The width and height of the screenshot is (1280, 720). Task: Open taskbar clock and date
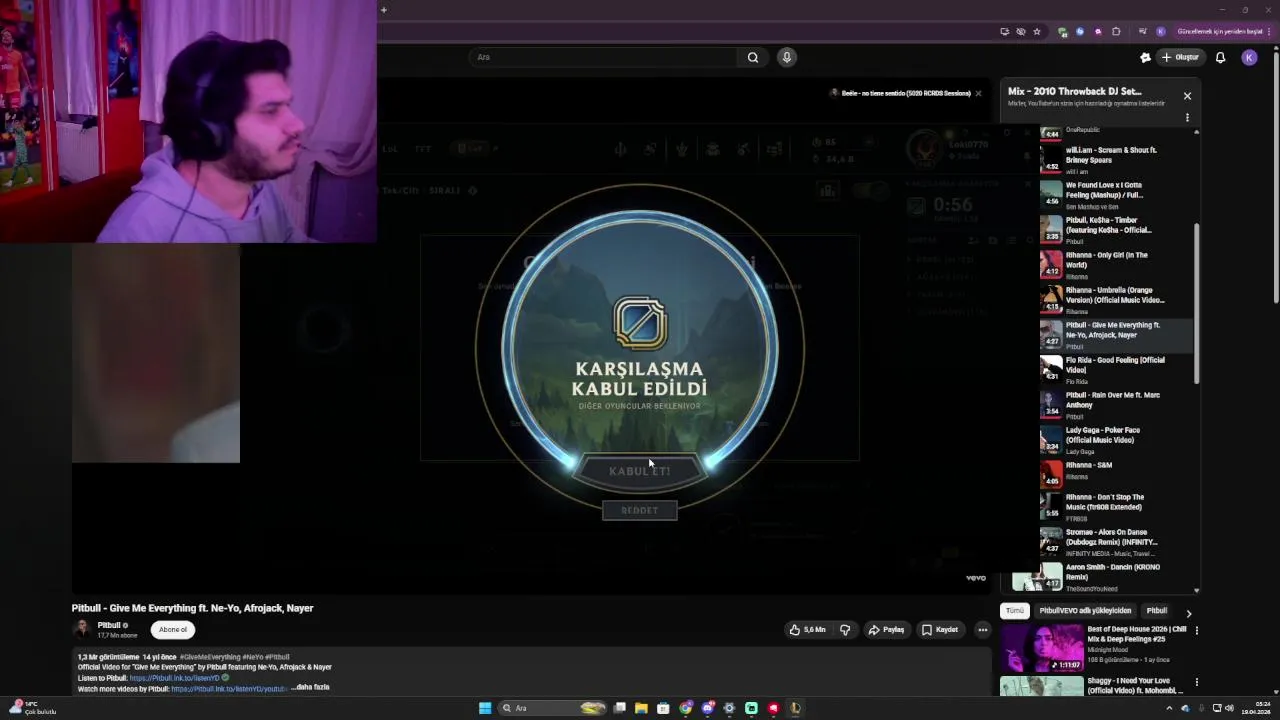tap(1255, 708)
